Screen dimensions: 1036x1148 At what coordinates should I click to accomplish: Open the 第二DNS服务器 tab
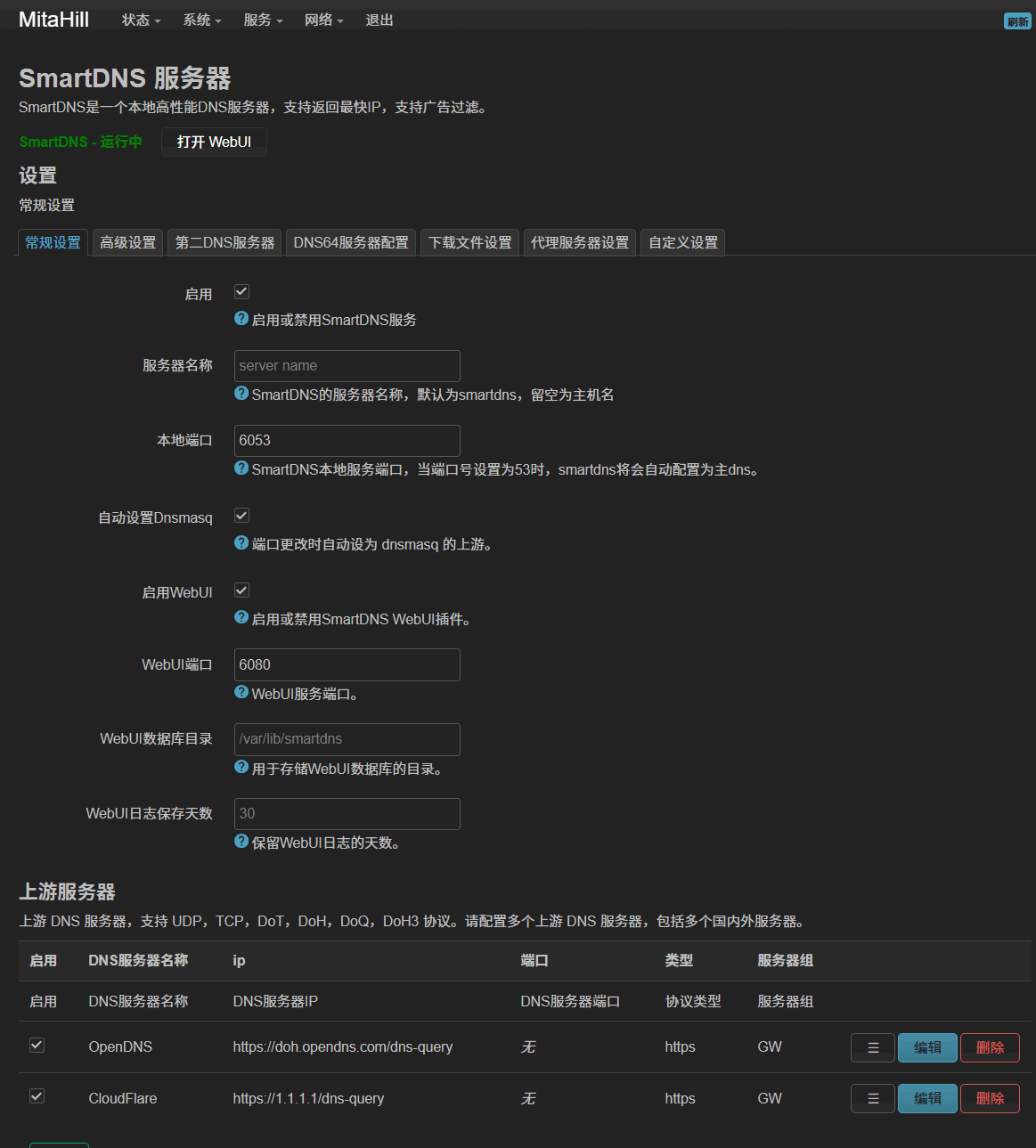click(224, 243)
